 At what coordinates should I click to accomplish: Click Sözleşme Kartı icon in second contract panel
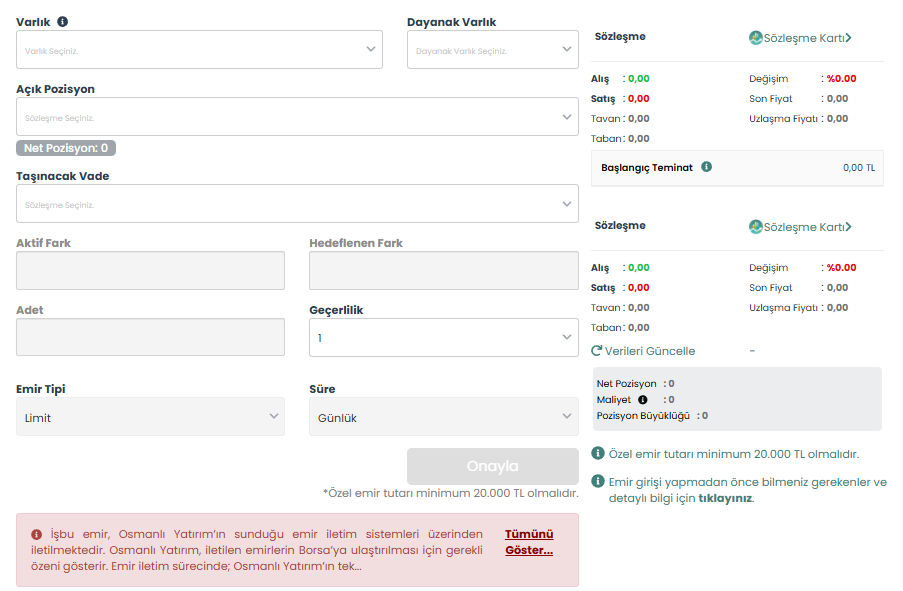pos(756,227)
